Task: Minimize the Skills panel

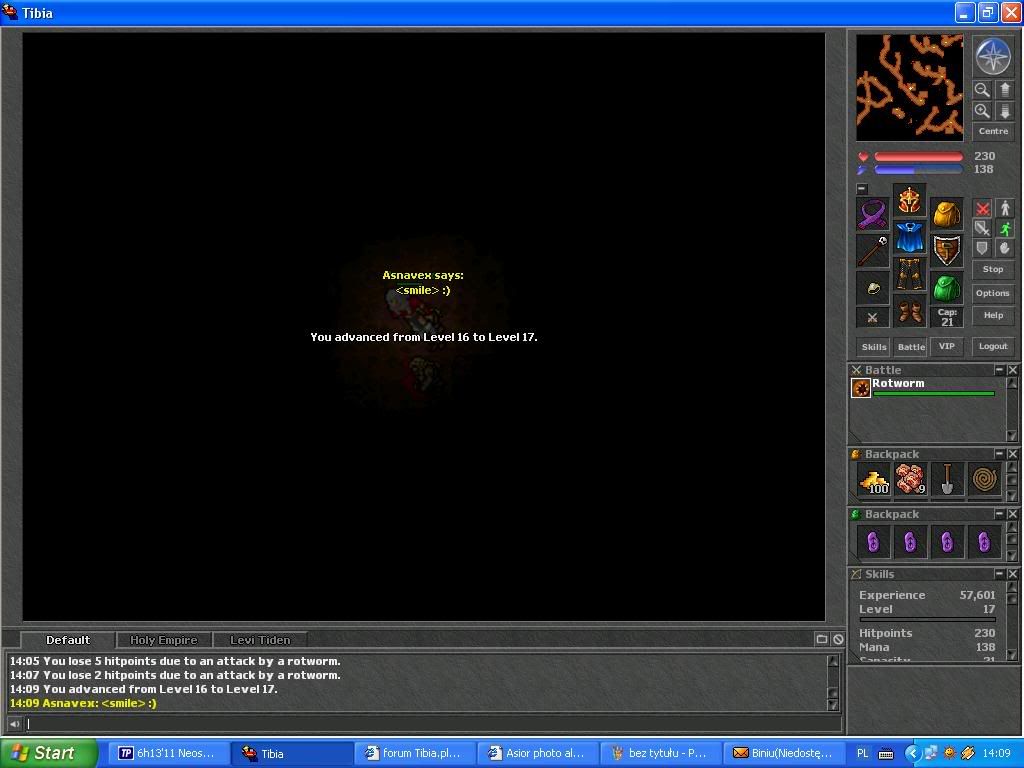Action: coord(999,573)
